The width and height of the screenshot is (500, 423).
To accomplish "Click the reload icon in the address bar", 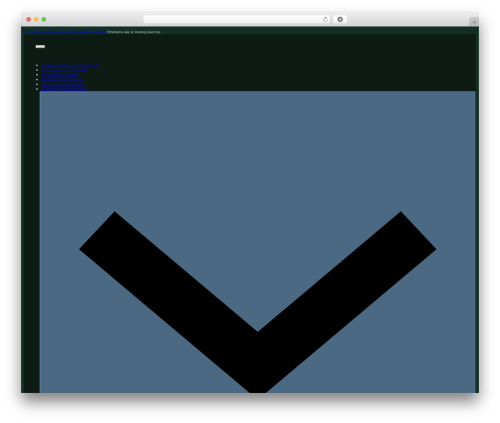I will pyautogui.click(x=325, y=19).
